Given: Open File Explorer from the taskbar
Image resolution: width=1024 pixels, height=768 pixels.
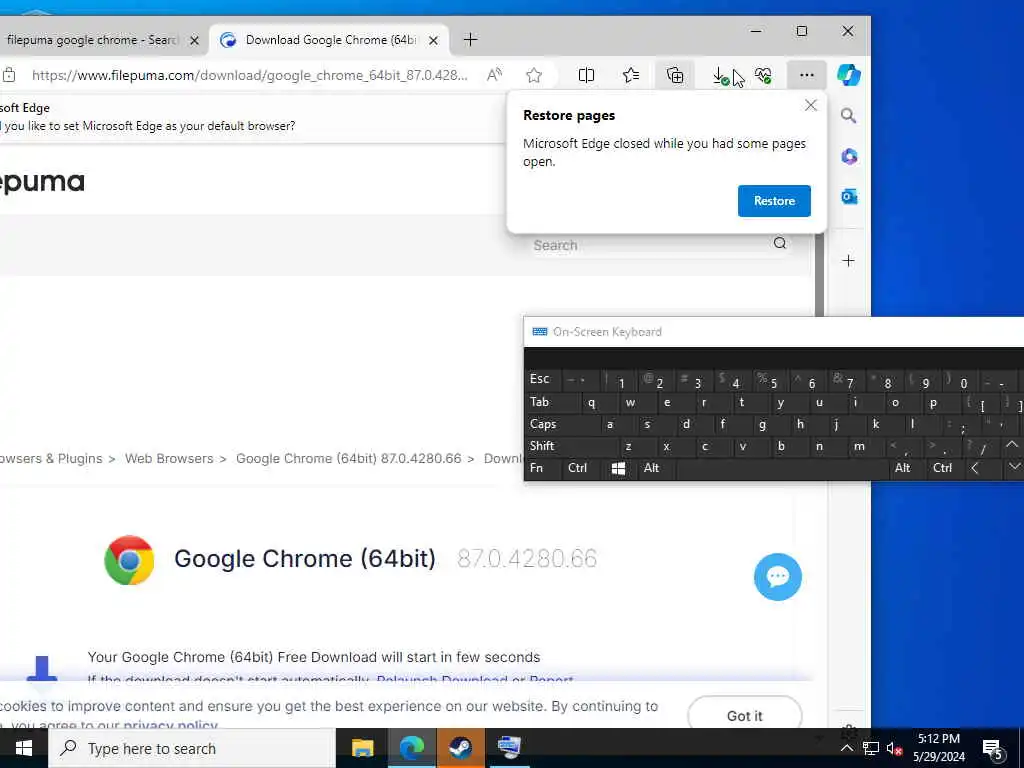Looking at the screenshot, I should (x=362, y=748).
